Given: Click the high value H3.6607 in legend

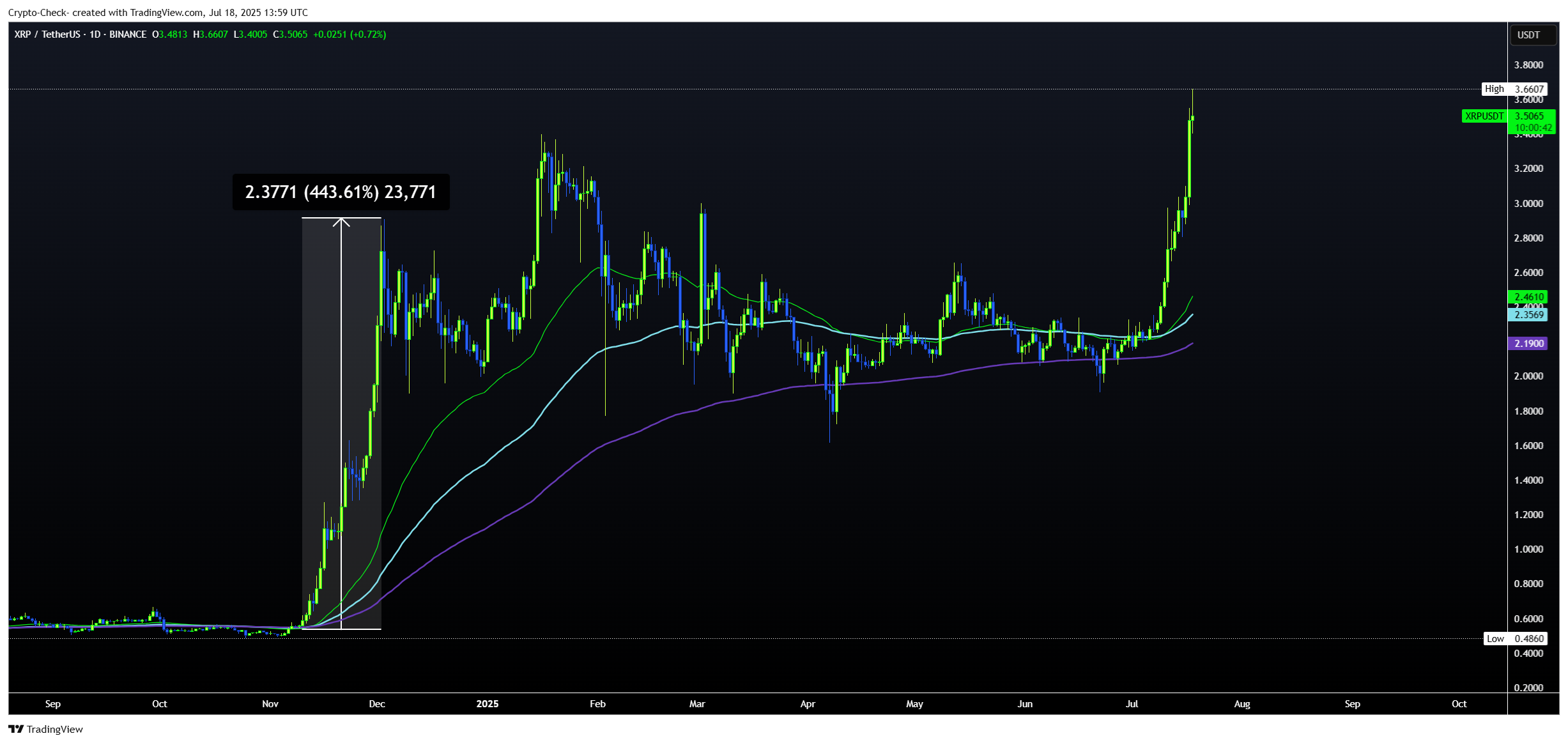Looking at the screenshot, I should coord(211,34).
